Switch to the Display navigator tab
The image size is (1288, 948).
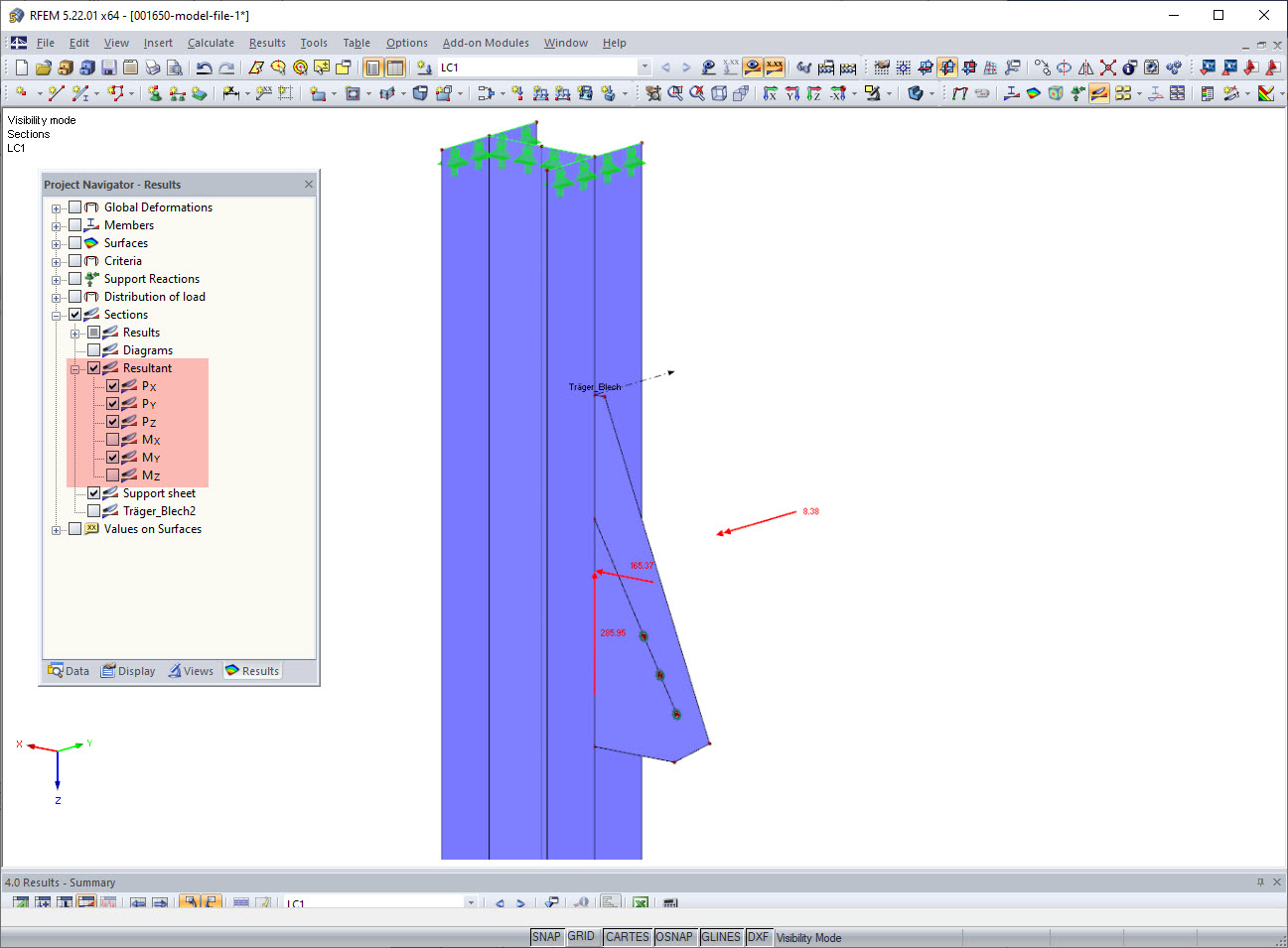tap(128, 671)
